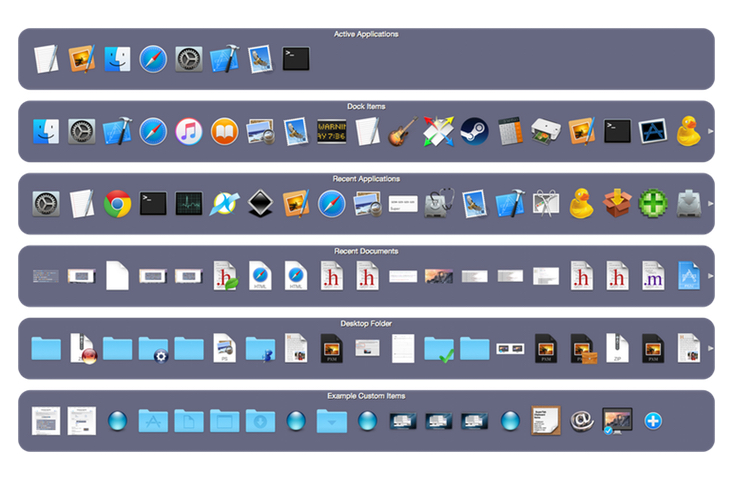This screenshot has width=733, height=481.
Task: Click the silver @ icon in Custom Items
Action: pos(582,421)
